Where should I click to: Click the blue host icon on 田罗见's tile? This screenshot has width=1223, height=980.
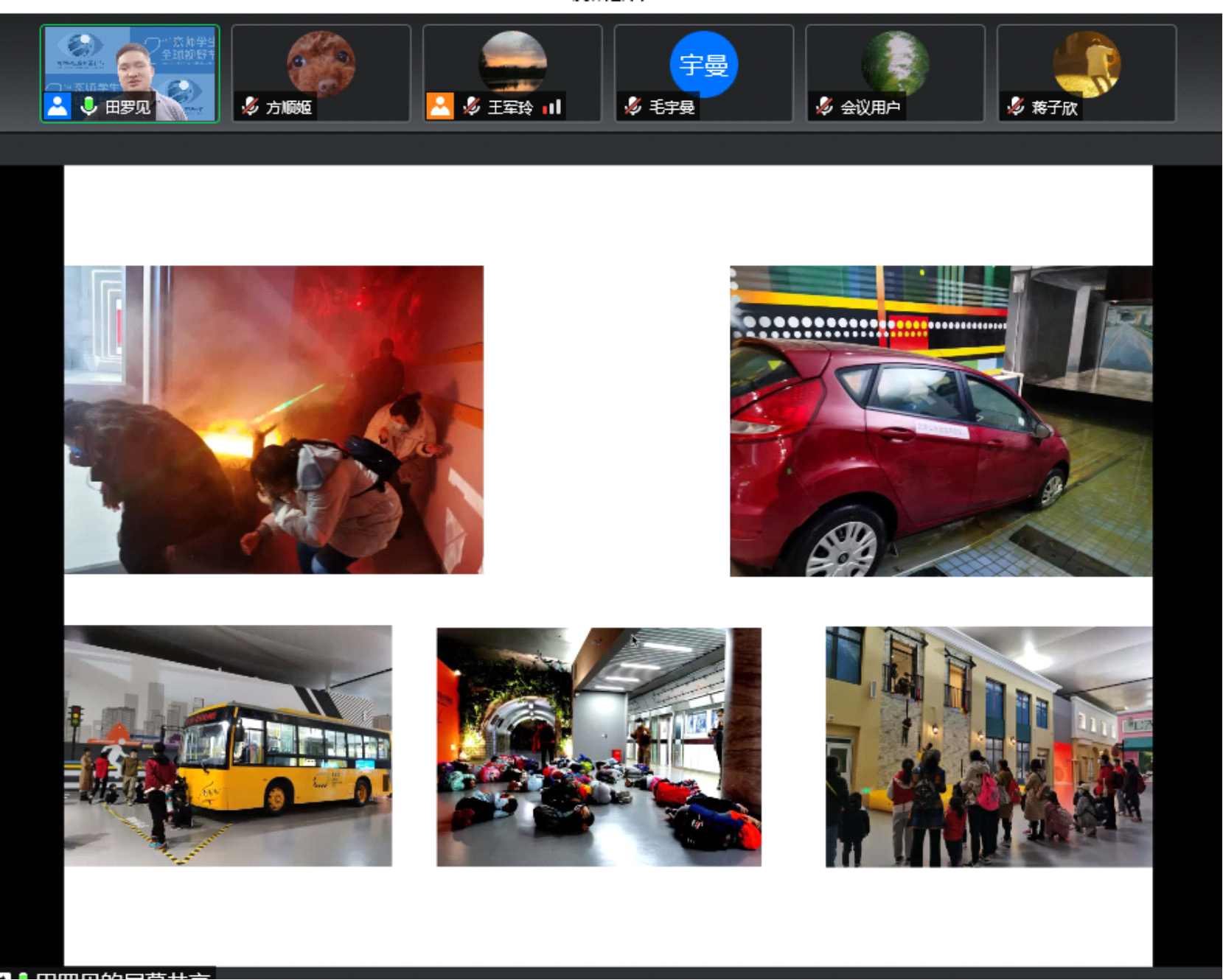(x=58, y=107)
